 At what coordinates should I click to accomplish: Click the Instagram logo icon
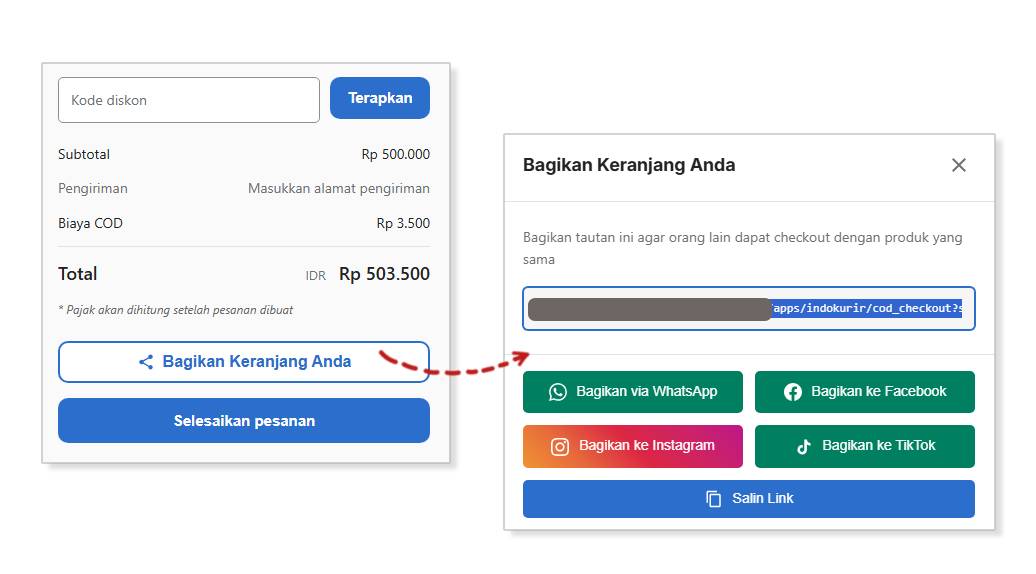click(560, 446)
